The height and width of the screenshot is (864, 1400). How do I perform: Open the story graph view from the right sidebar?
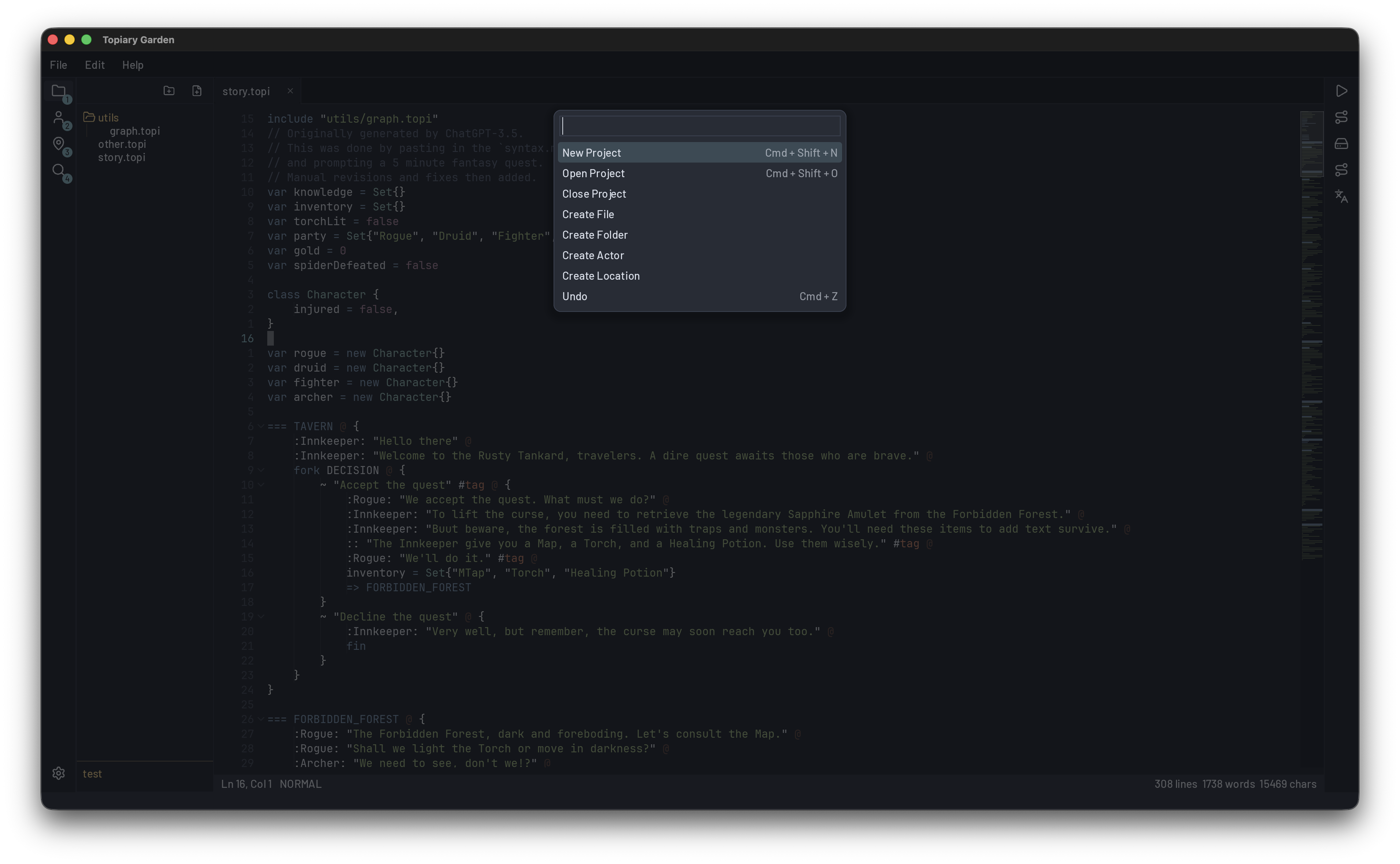(x=1342, y=117)
